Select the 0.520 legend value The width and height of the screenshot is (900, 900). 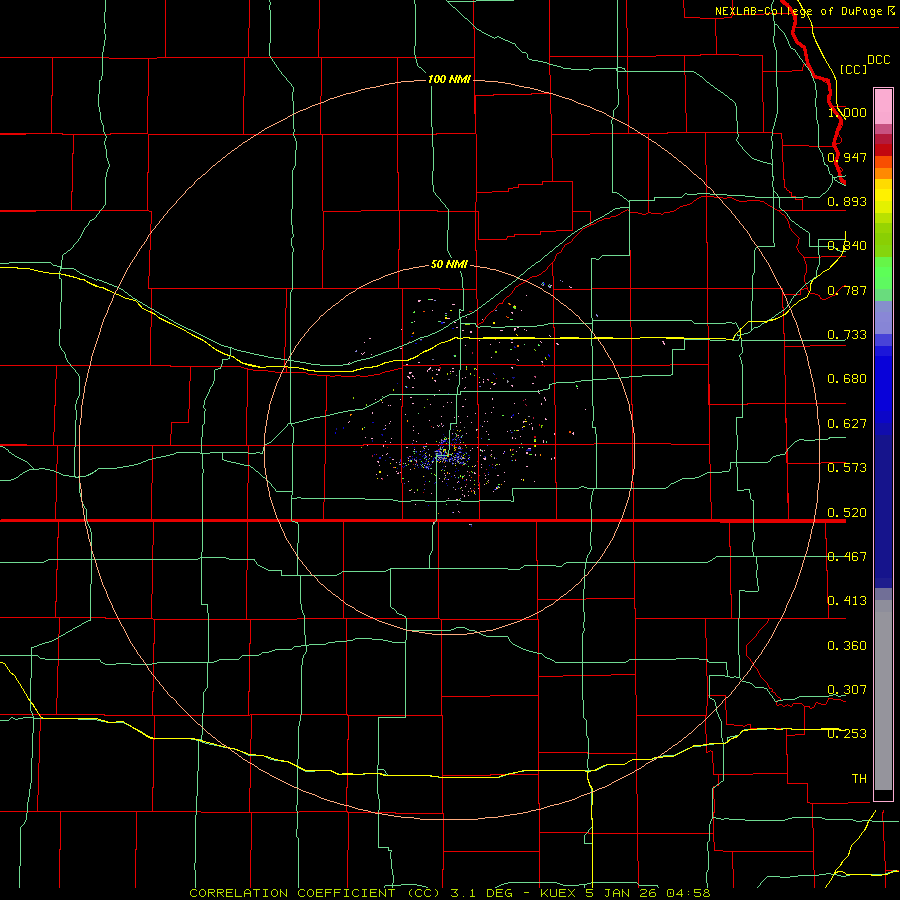tap(847, 513)
